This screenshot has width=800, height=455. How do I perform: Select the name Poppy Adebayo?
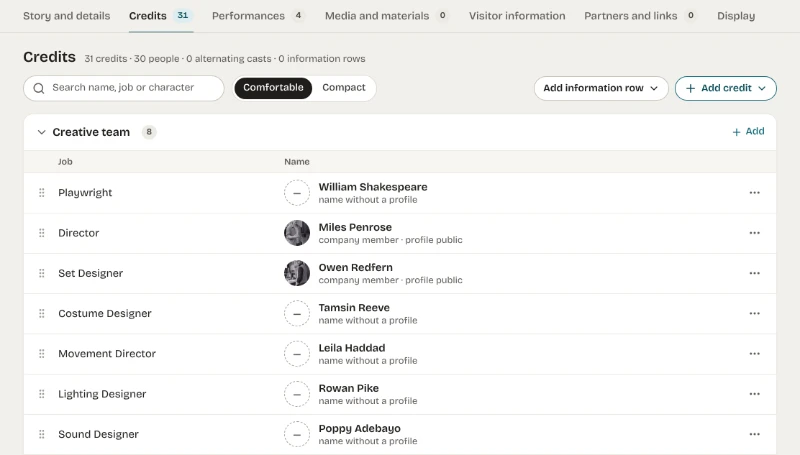coord(360,429)
